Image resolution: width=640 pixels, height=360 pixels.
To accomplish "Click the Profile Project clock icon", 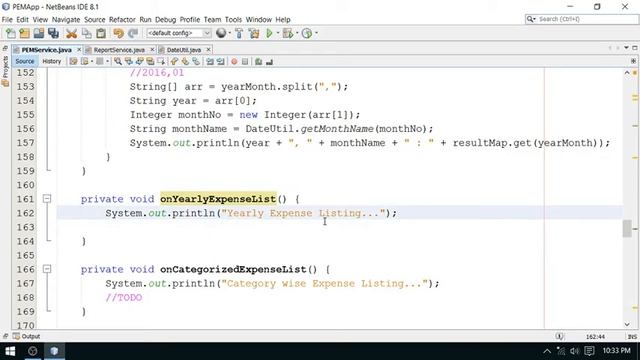I will tap(307, 33).
